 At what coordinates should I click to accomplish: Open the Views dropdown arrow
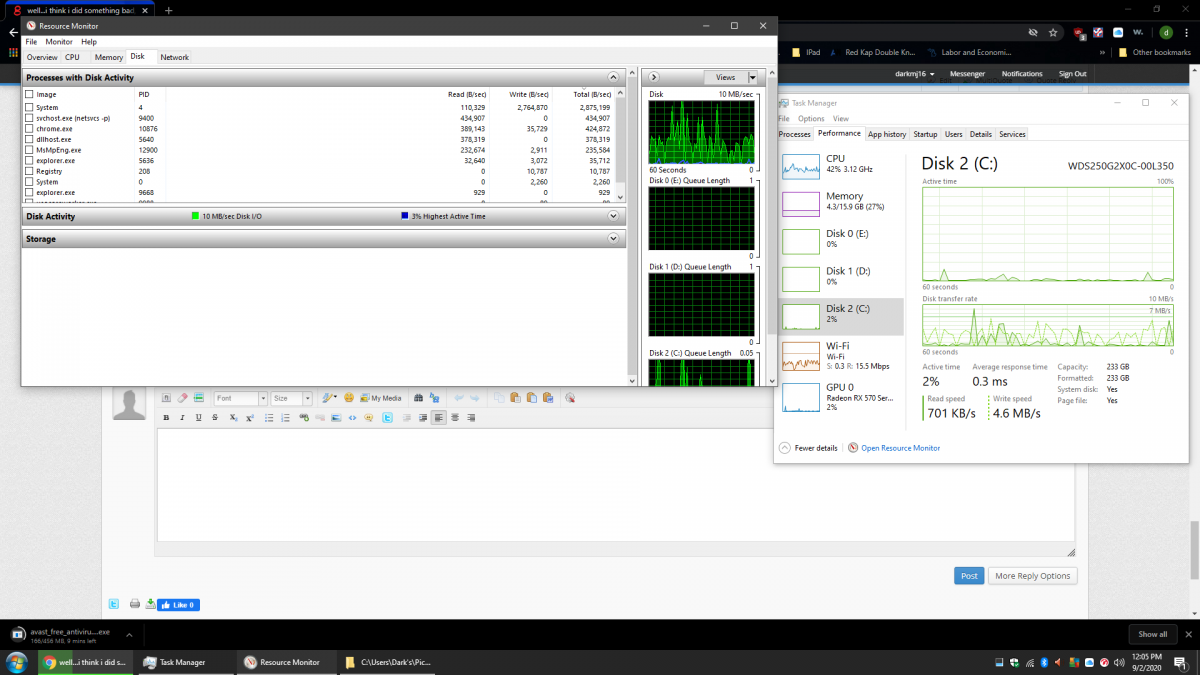tap(752, 77)
